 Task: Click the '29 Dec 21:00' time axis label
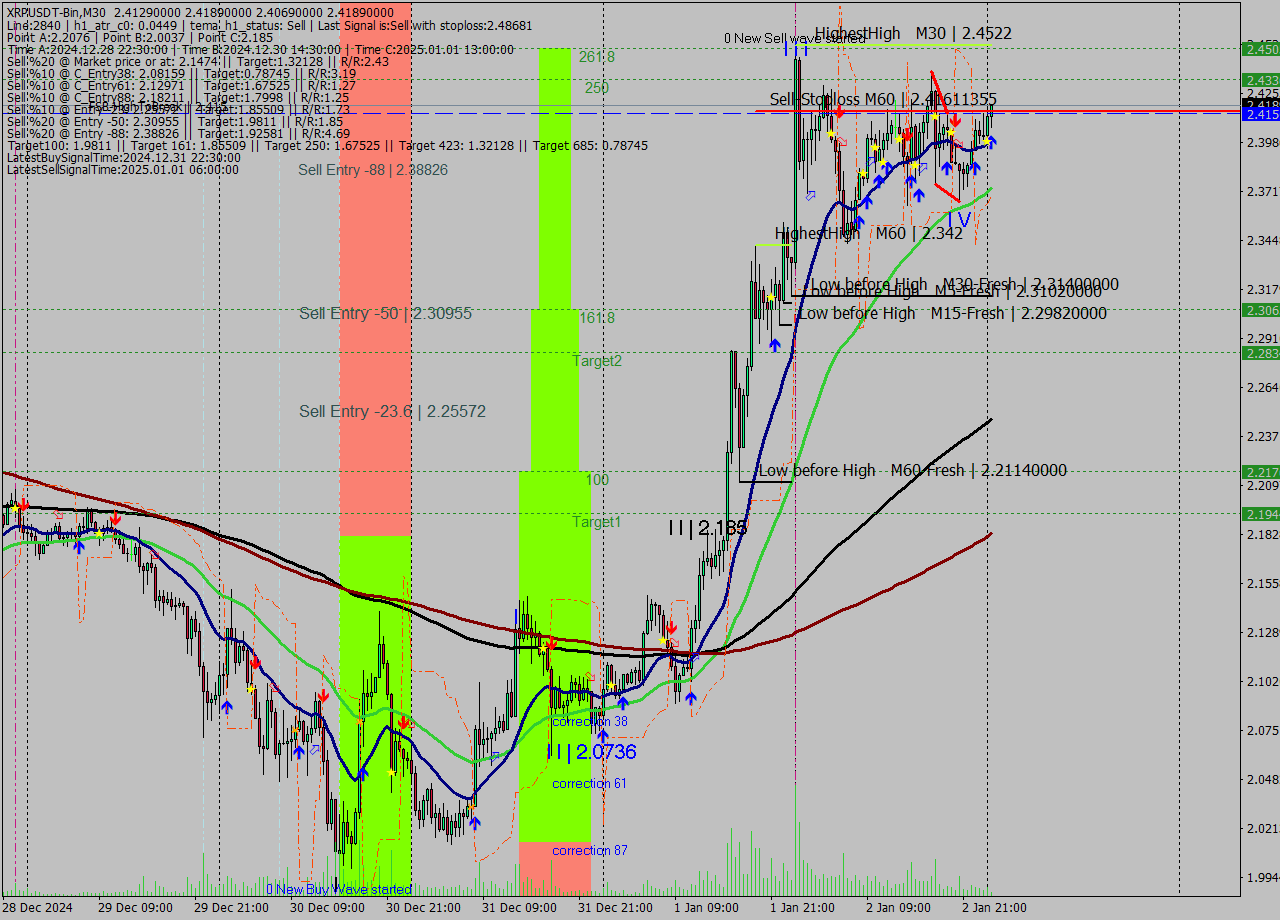point(229,908)
